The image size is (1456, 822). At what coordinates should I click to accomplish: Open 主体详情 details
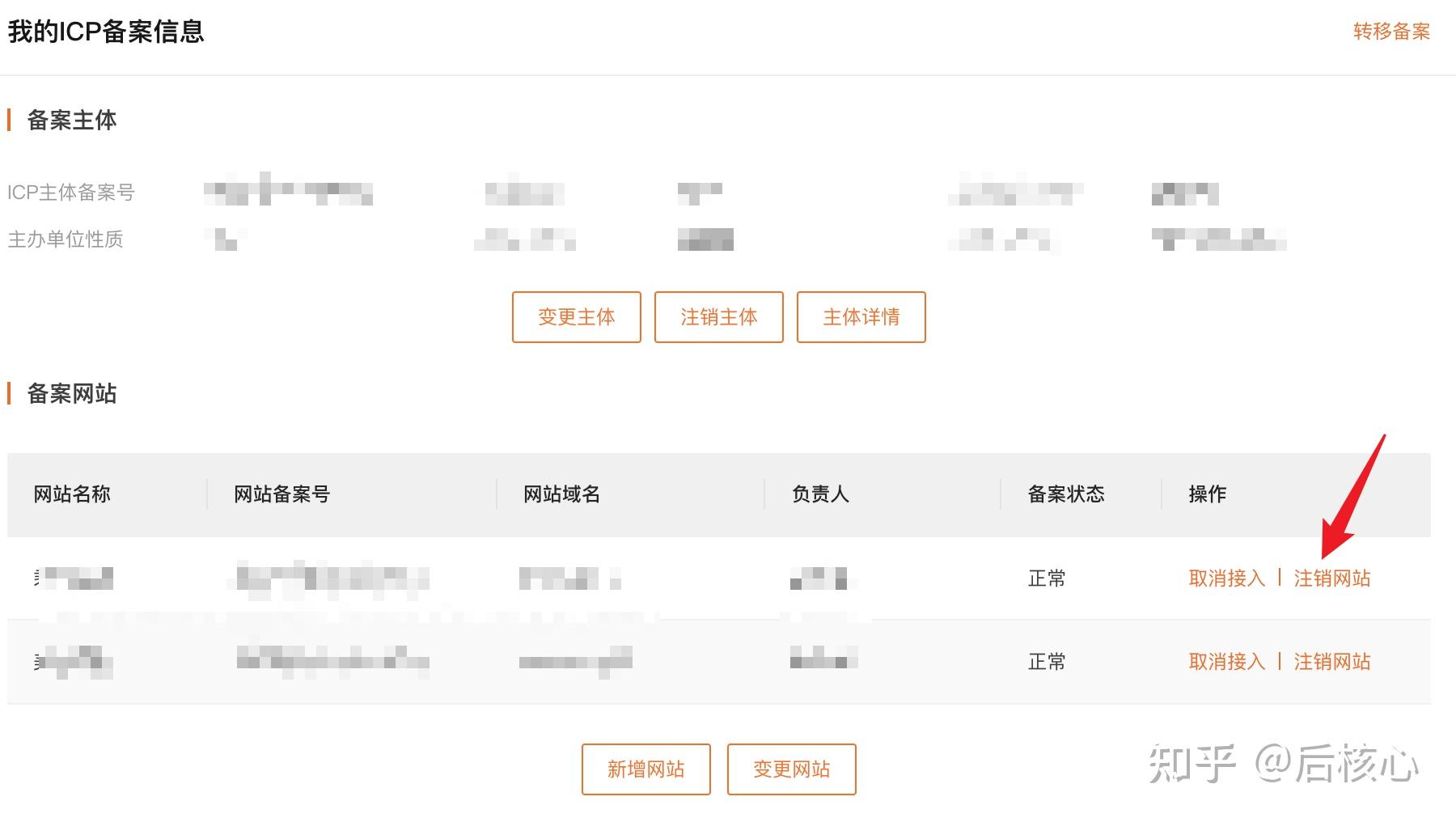point(861,317)
